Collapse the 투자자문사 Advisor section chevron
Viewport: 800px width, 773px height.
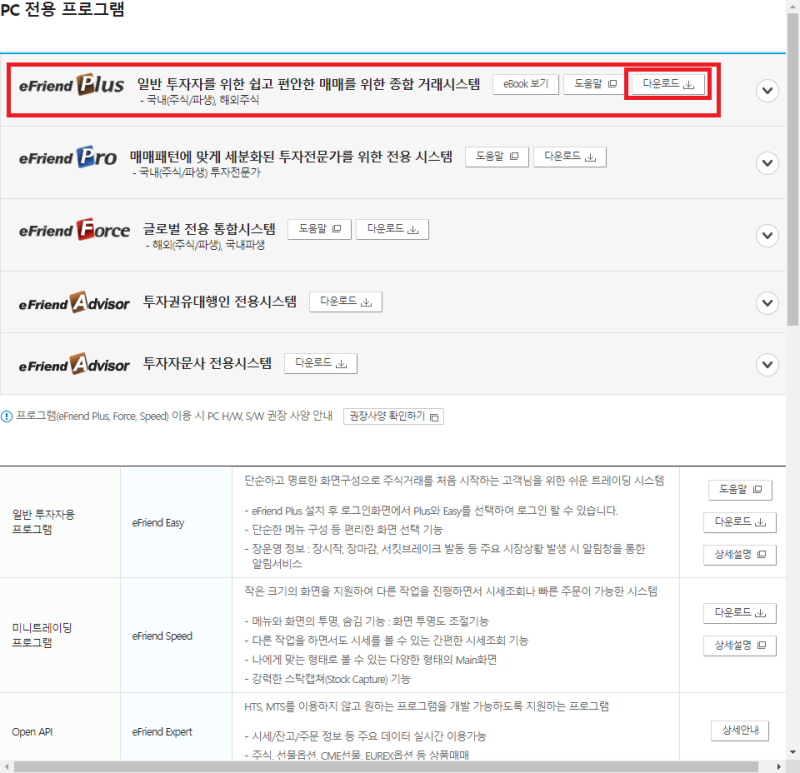click(767, 364)
